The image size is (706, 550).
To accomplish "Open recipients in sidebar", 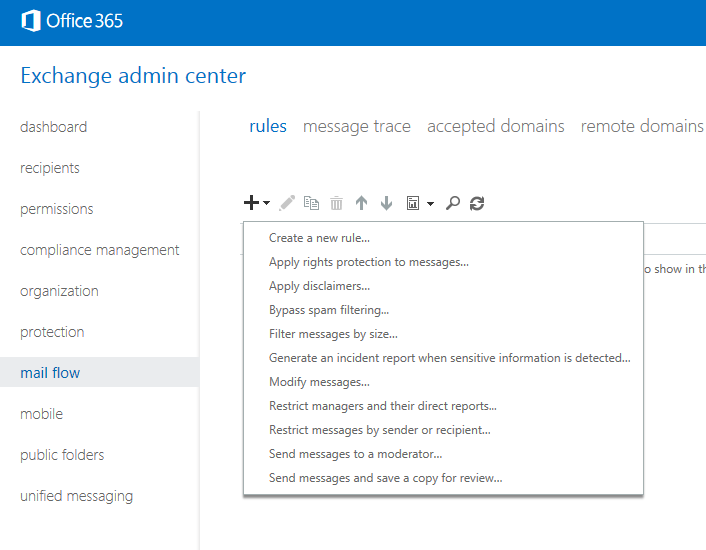I will pos(50,168).
